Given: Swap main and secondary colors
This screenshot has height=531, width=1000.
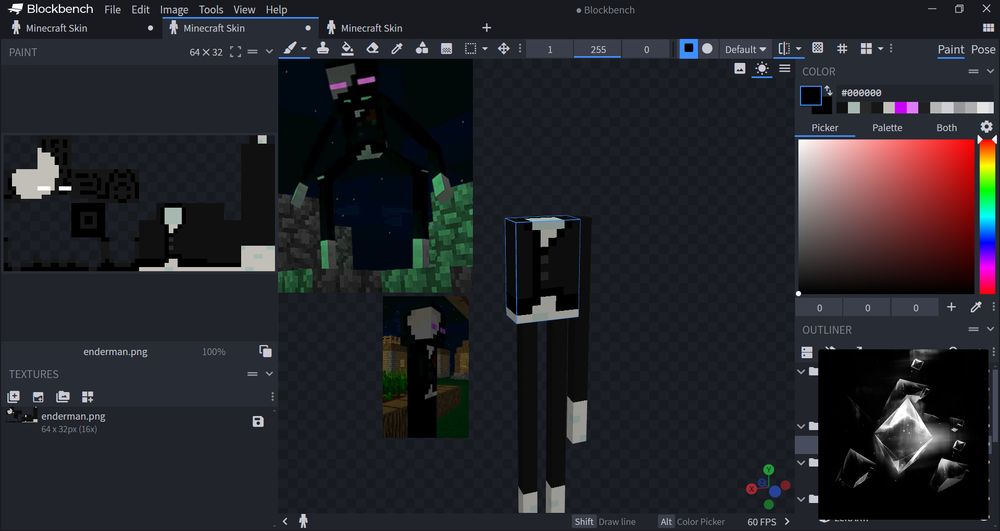Looking at the screenshot, I should point(828,91).
